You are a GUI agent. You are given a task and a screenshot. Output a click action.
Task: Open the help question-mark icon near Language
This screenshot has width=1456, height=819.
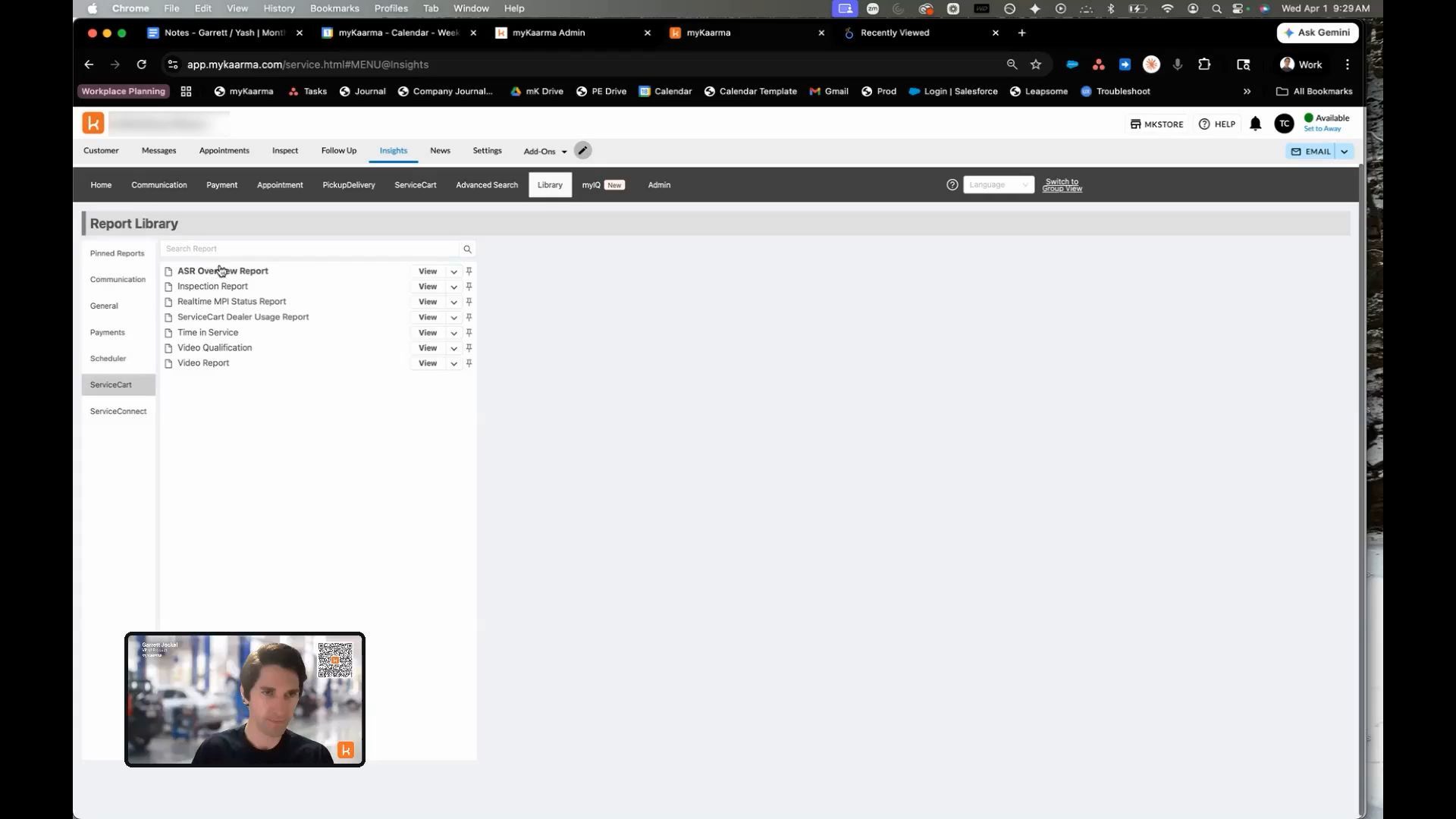coord(952,184)
